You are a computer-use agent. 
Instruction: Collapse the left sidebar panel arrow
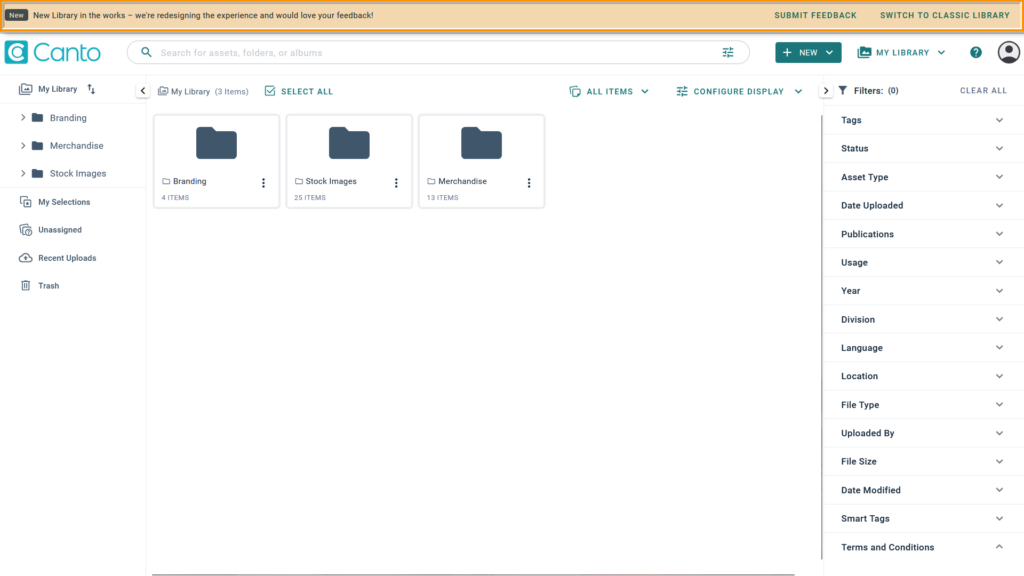[143, 91]
